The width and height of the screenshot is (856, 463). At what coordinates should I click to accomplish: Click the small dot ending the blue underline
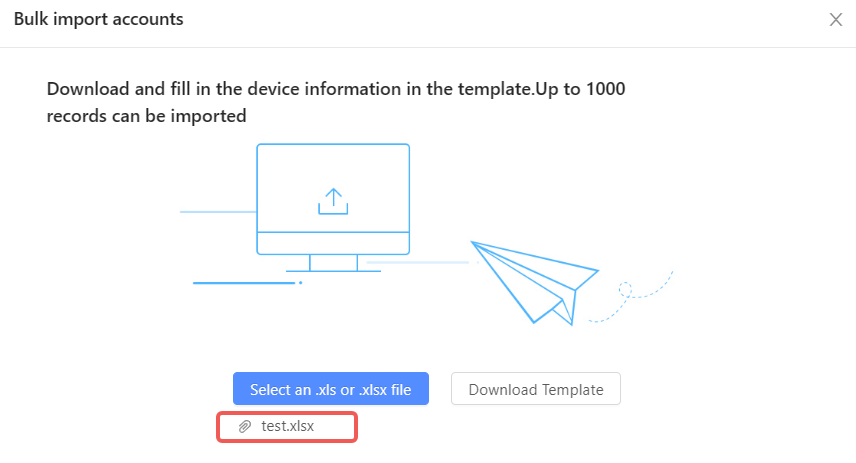click(x=301, y=283)
